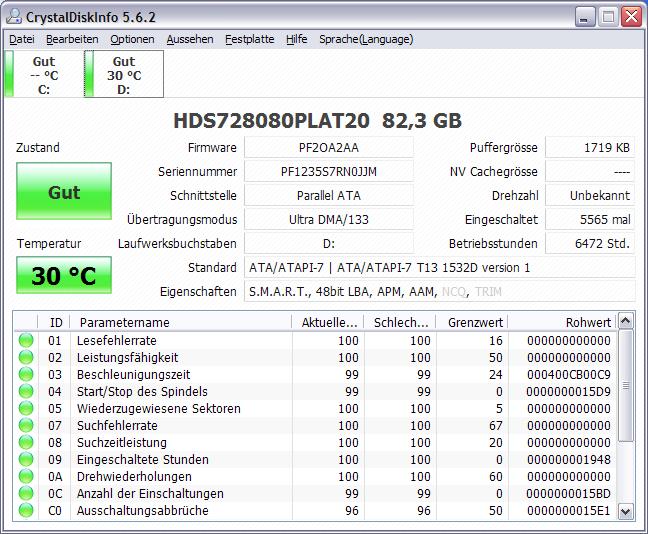This screenshot has width=648, height=534.
Task: Click status icon for Leistungsfähigkeit row
Action: [26, 358]
